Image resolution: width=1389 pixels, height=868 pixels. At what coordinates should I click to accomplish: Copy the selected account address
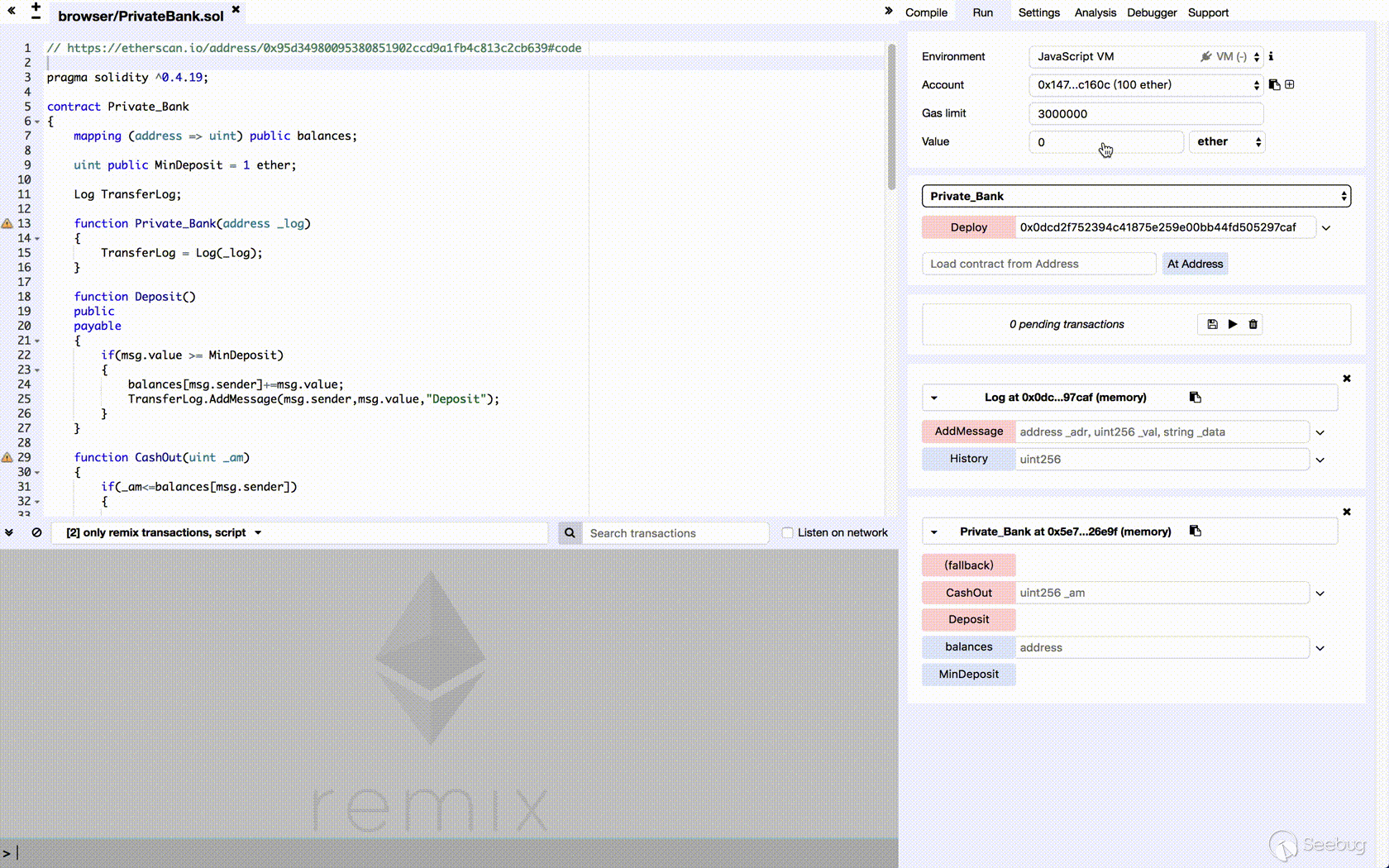[x=1274, y=85]
